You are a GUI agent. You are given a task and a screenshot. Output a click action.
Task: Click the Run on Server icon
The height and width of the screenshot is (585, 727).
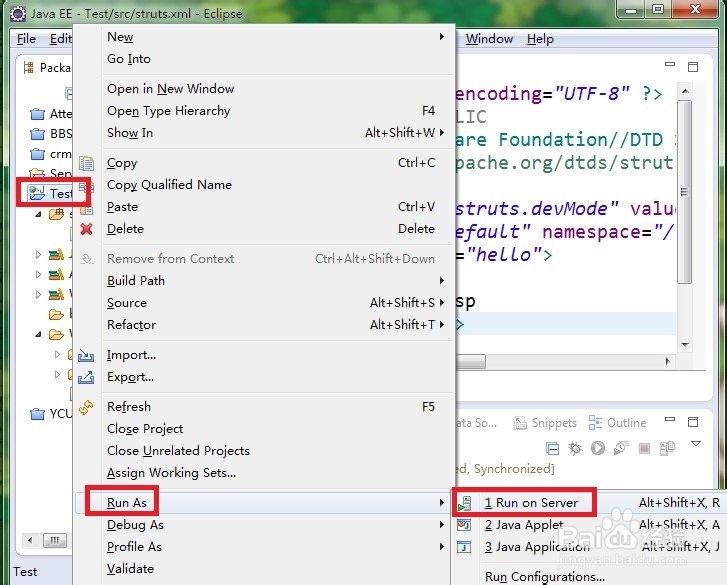[464, 503]
